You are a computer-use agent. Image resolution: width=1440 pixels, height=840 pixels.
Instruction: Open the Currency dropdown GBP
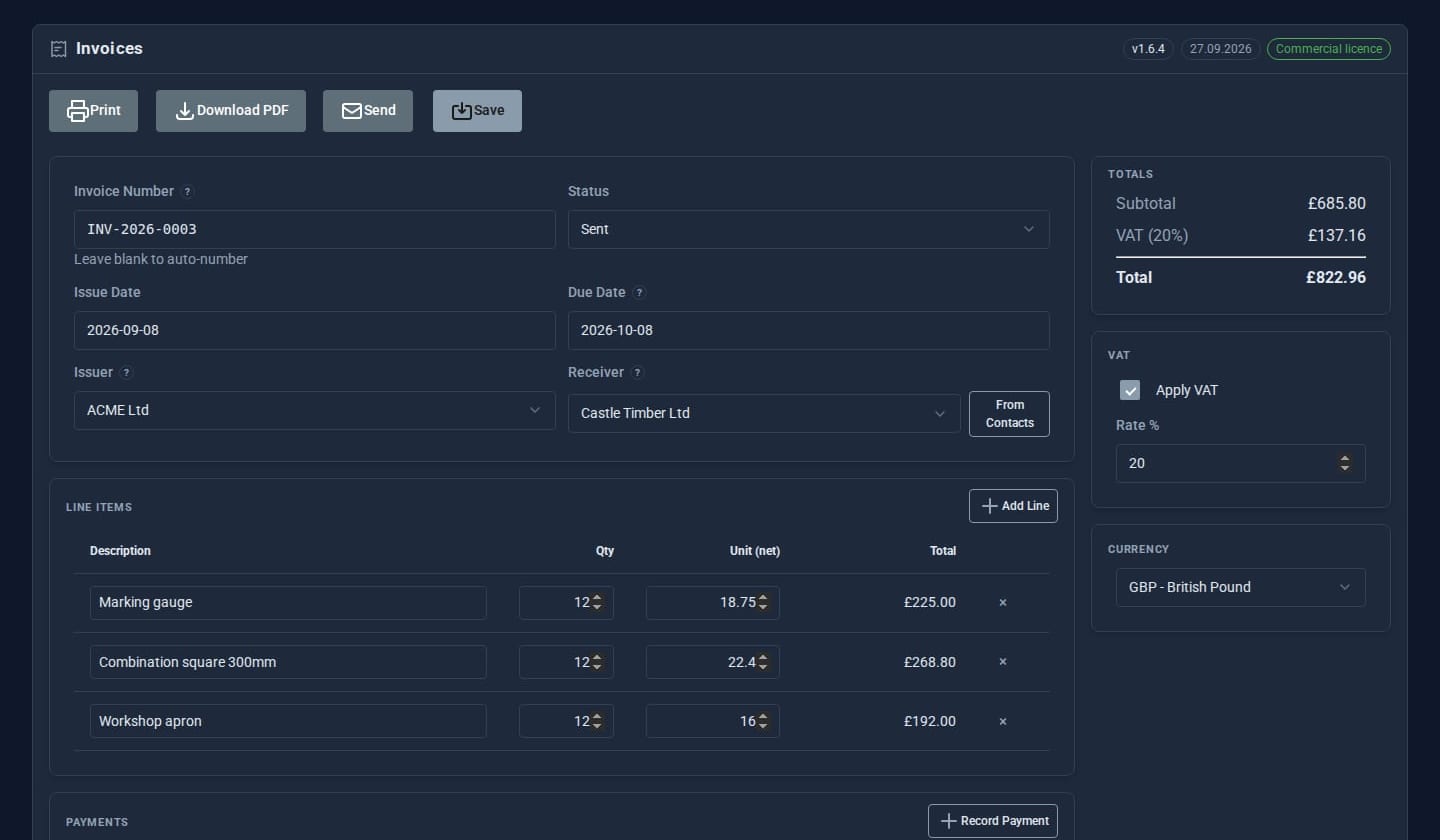(1241, 587)
